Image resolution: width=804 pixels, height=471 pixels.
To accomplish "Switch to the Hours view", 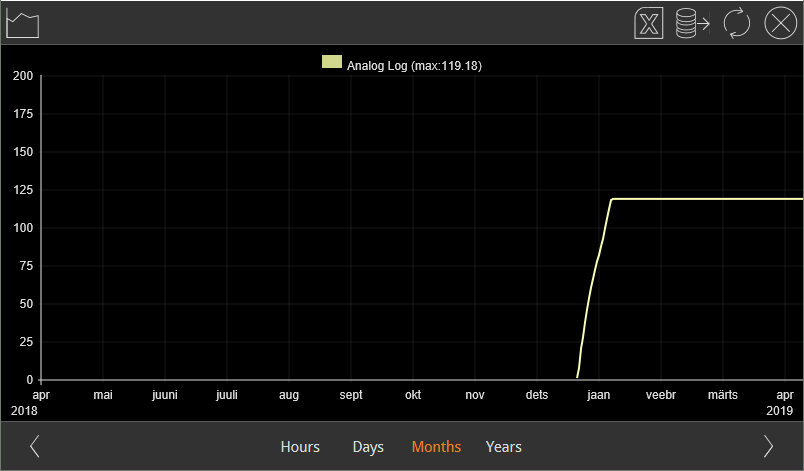I will pos(300,447).
